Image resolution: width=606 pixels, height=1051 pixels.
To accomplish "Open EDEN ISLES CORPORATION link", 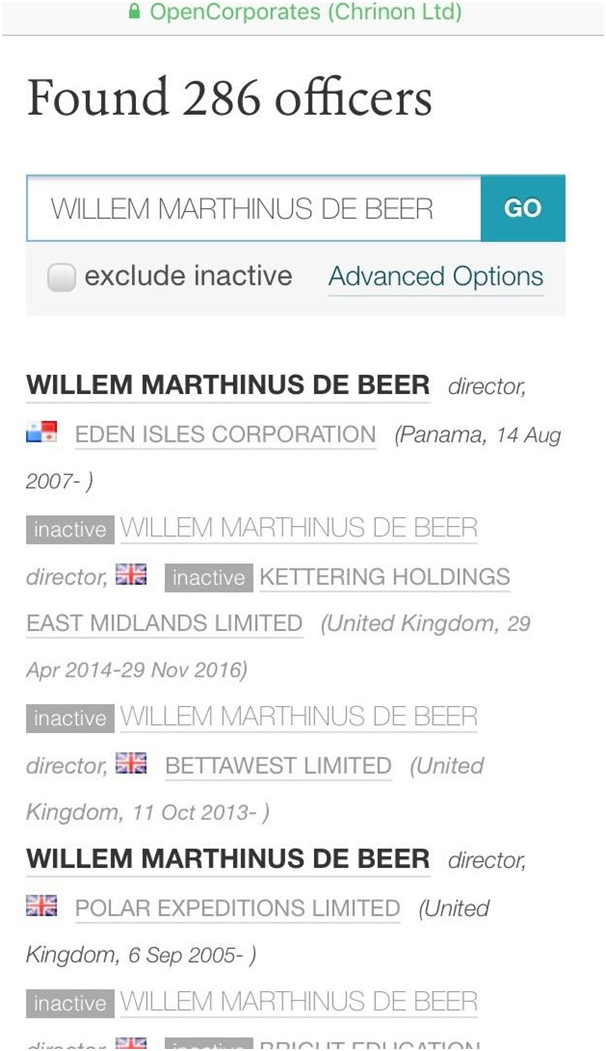I will pos(226,435).
